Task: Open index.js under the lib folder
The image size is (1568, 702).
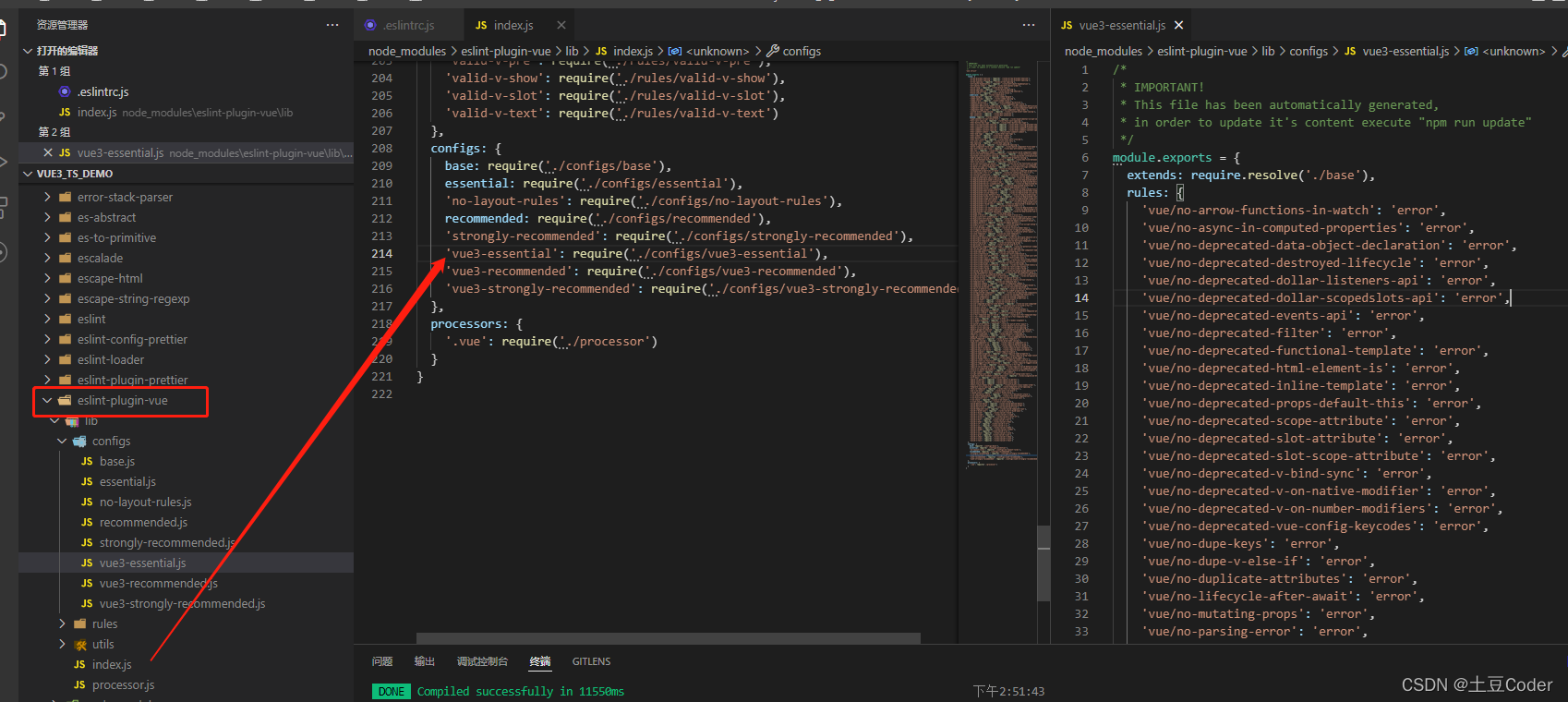Action: (112, 664)
